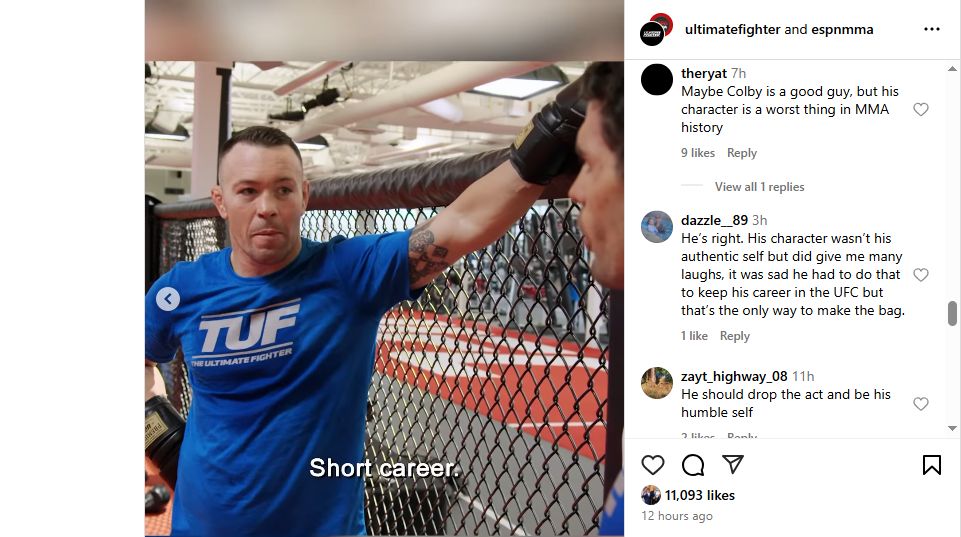Open zayt_highway_08 username link
Screen dimensions: 961x537
(x=734, y=376)
